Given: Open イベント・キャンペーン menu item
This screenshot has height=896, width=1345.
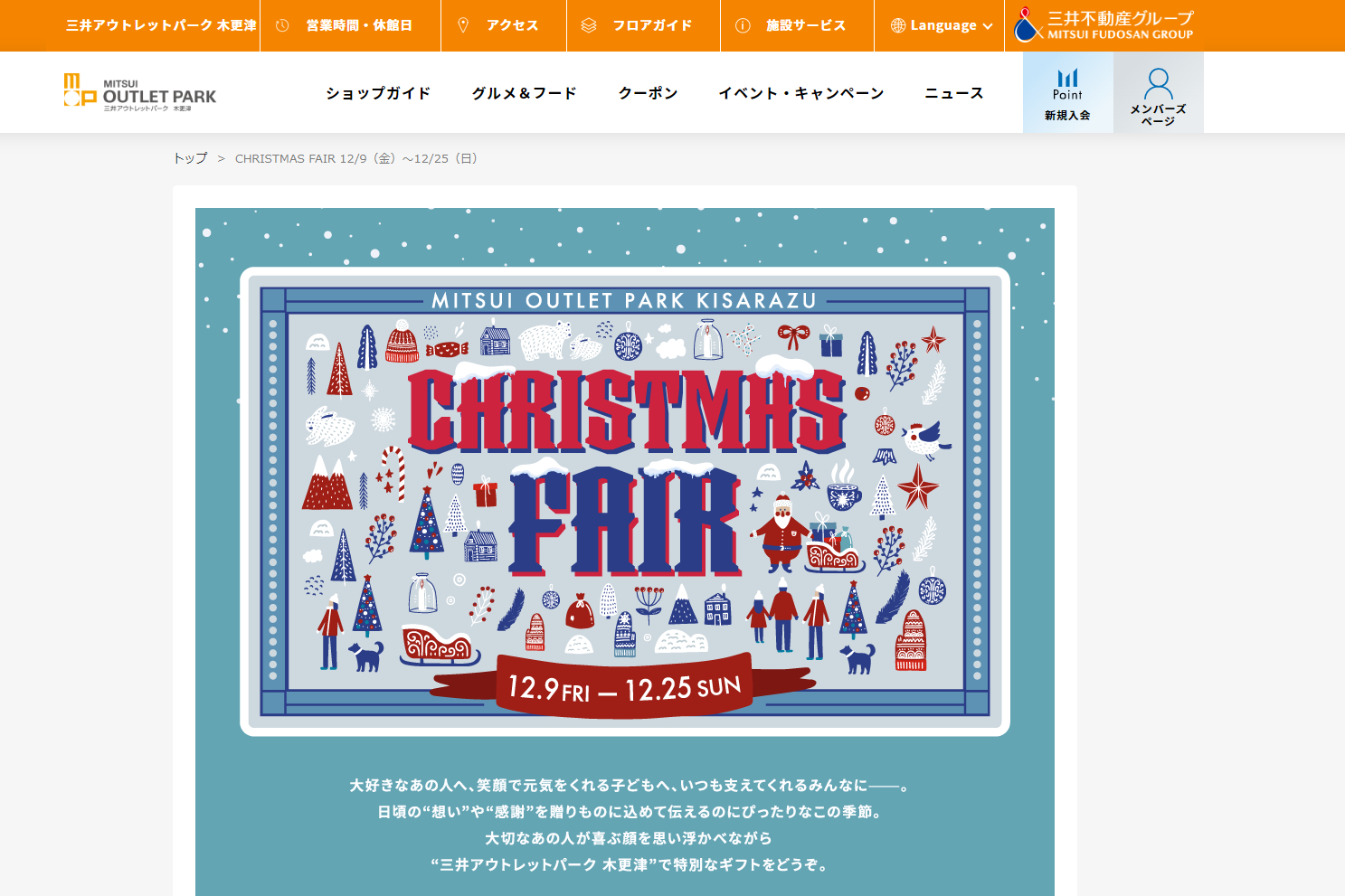Looking at the screenshot, I should point(801,93).
